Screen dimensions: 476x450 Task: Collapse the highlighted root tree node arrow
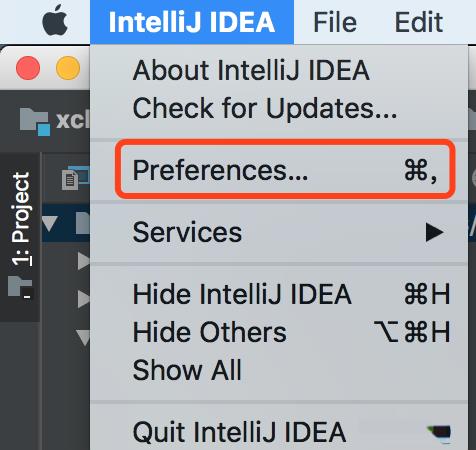coord(50,223)
